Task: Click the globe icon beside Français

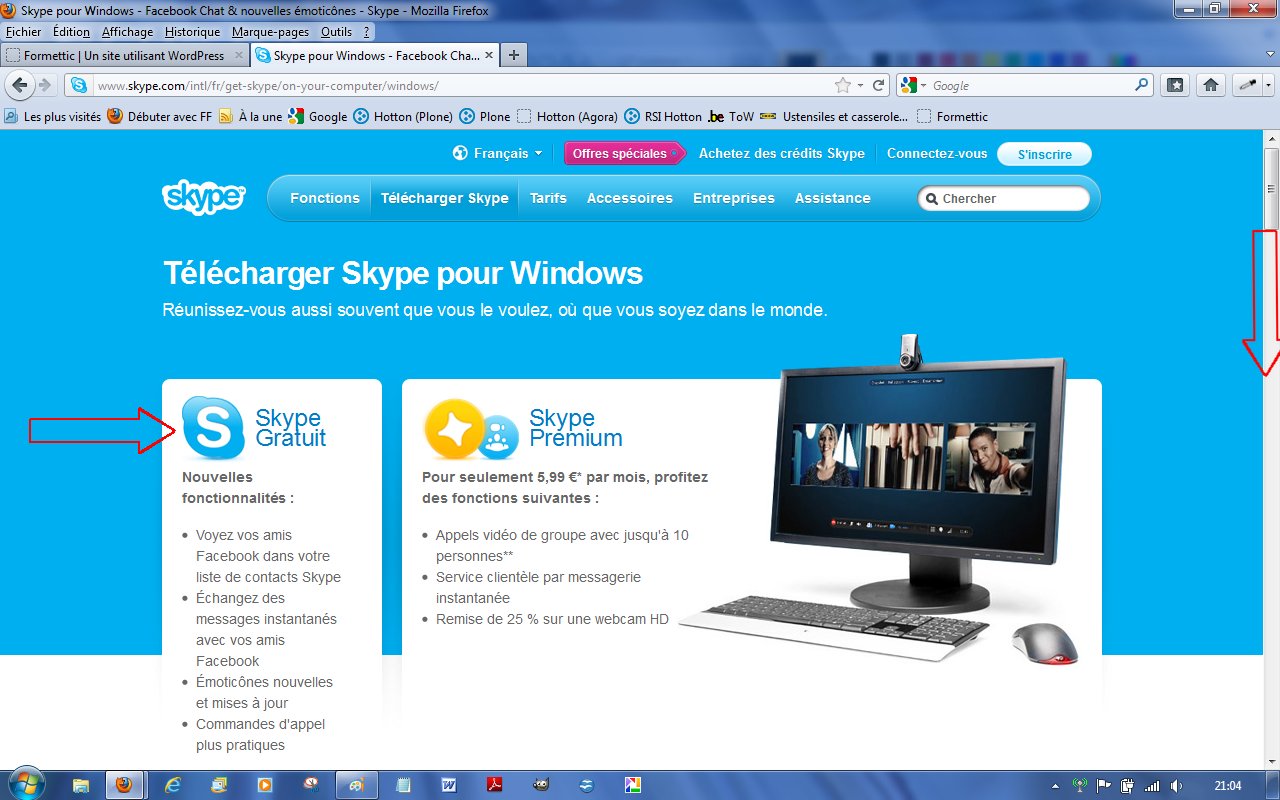Action: pyautogui.click(x=460, y=153)
